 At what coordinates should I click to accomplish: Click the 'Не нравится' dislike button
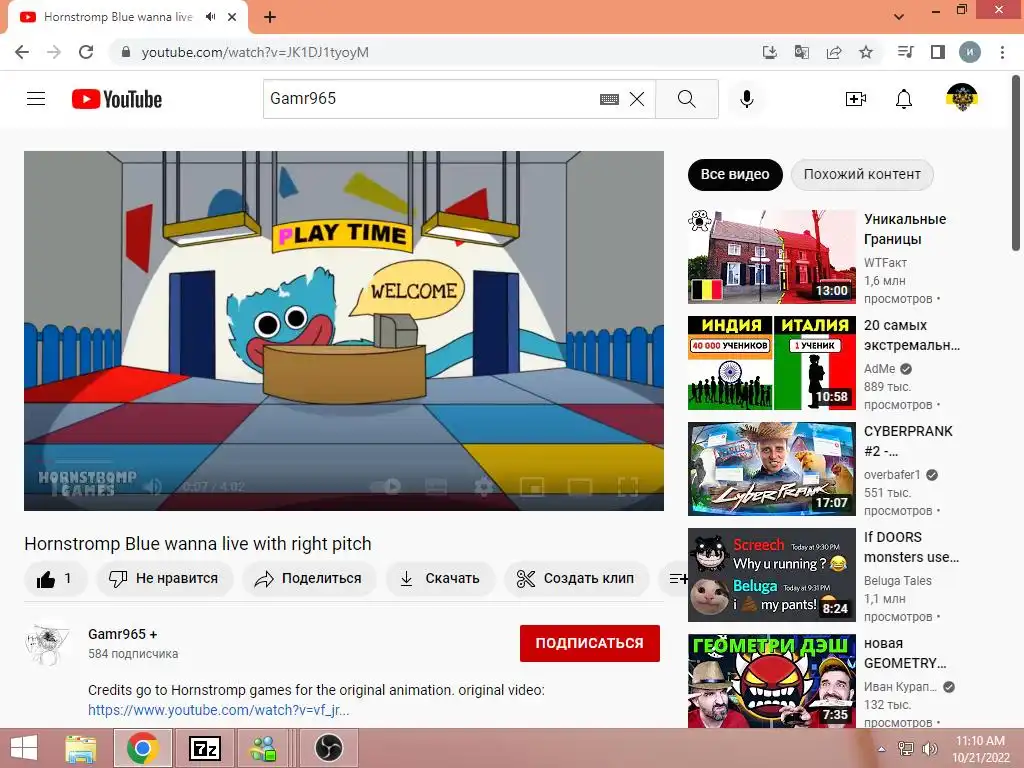point(165,579)
